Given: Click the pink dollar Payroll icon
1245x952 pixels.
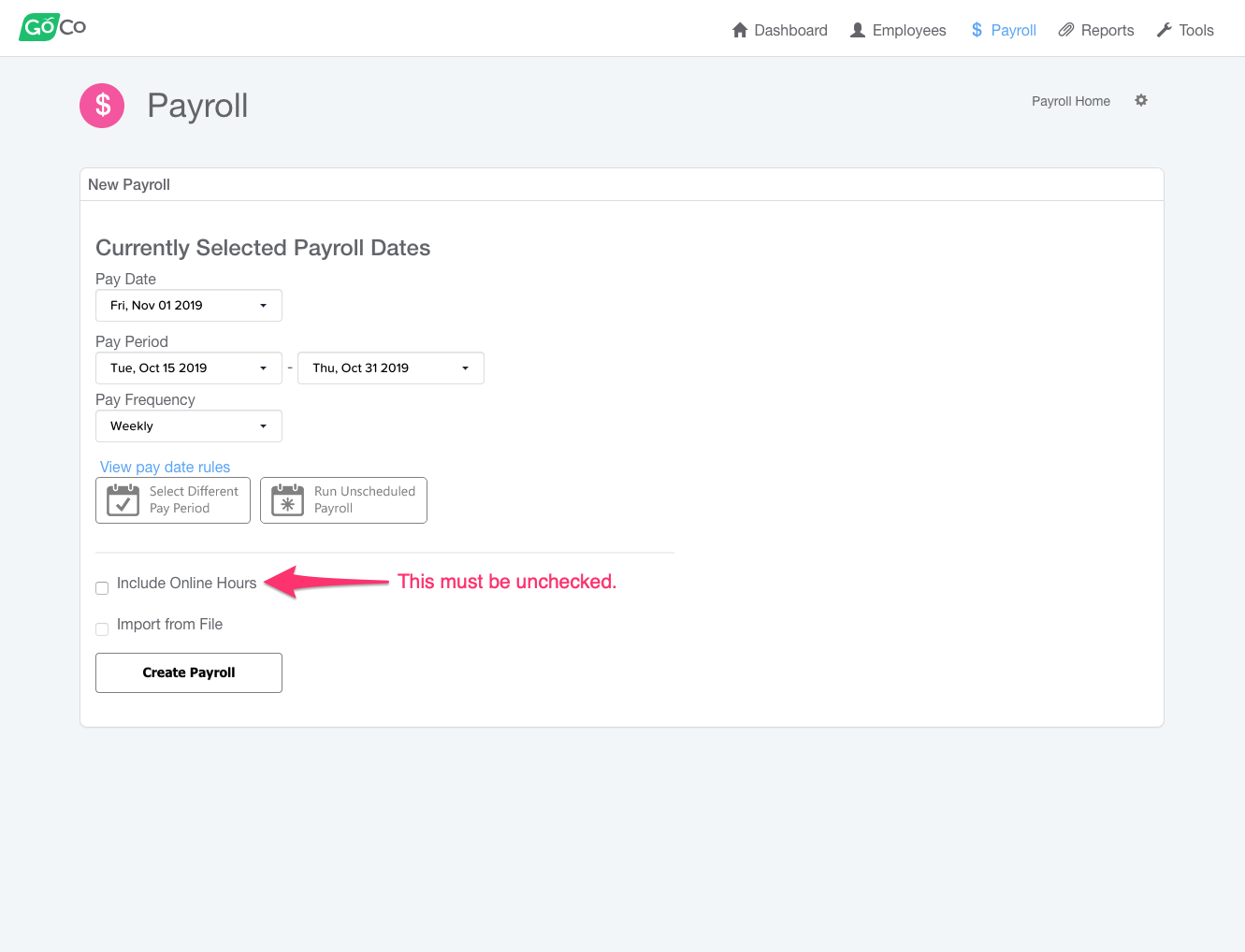Looking at the screenshot, I should tap(102, 106).
